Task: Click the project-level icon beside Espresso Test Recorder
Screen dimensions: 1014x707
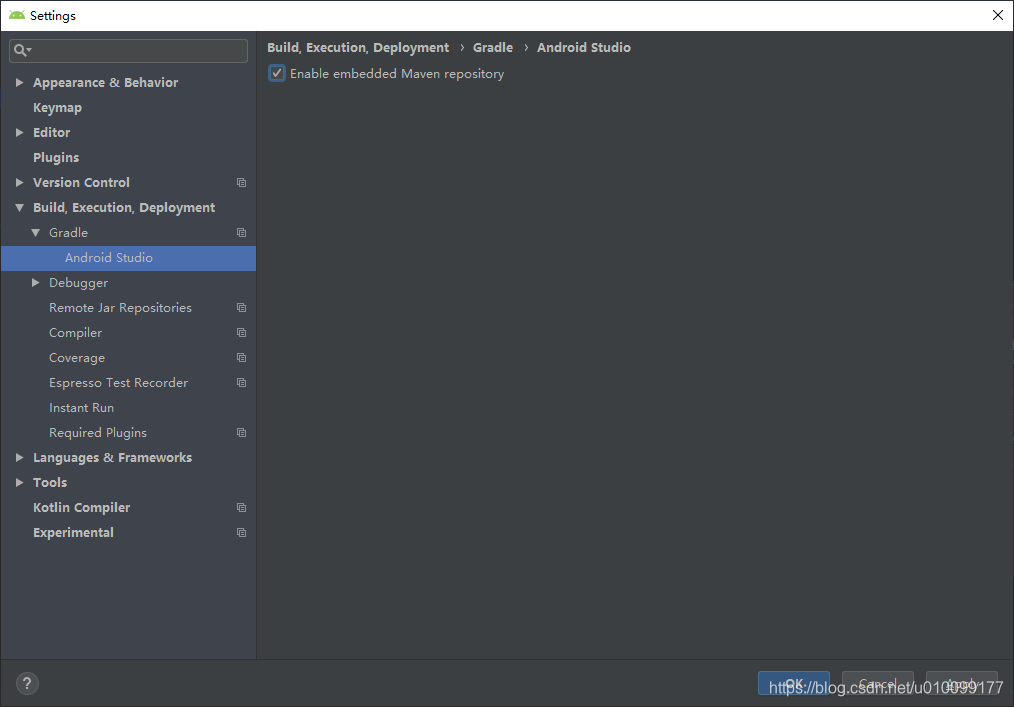Action: point(241,382)
